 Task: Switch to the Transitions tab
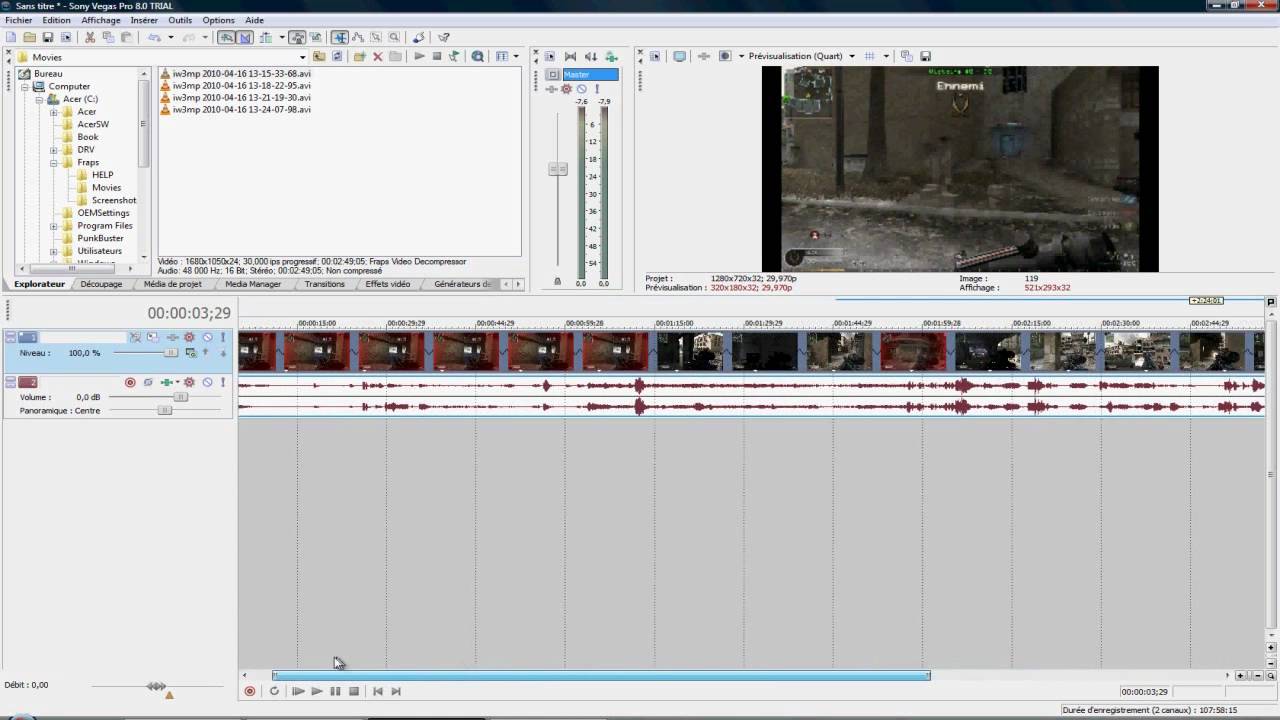coord(325,284)
